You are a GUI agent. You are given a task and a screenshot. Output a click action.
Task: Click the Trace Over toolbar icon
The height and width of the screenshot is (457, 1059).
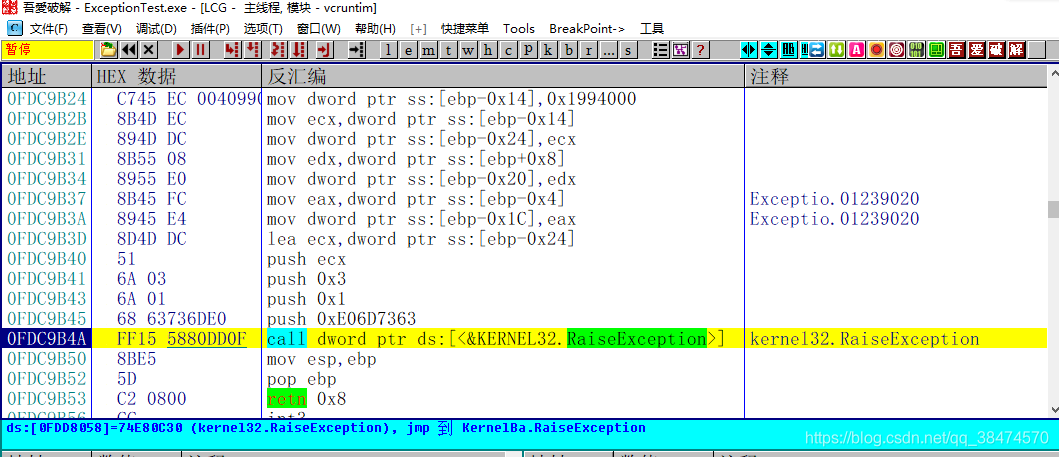(299, 49)
